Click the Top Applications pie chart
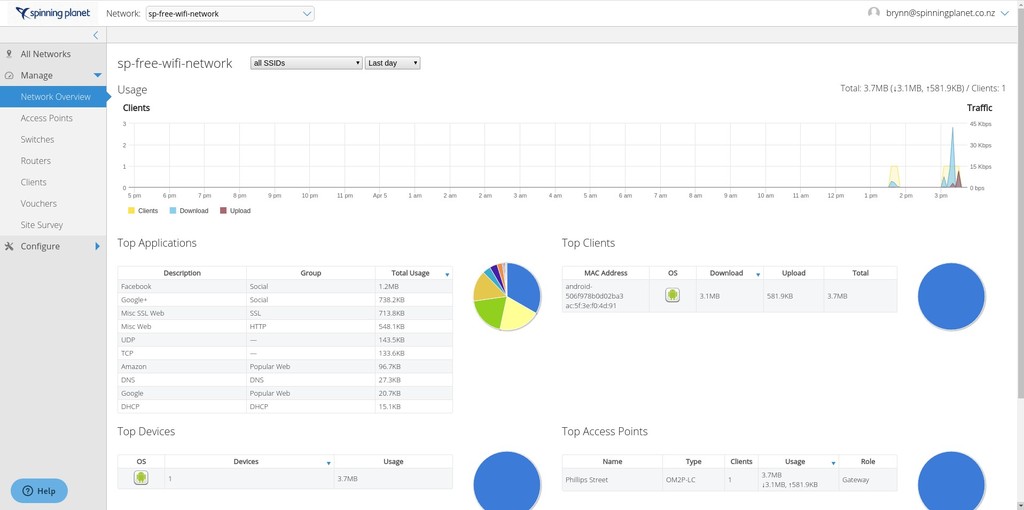Screen dimensions: 1024x510 [506, 297]
